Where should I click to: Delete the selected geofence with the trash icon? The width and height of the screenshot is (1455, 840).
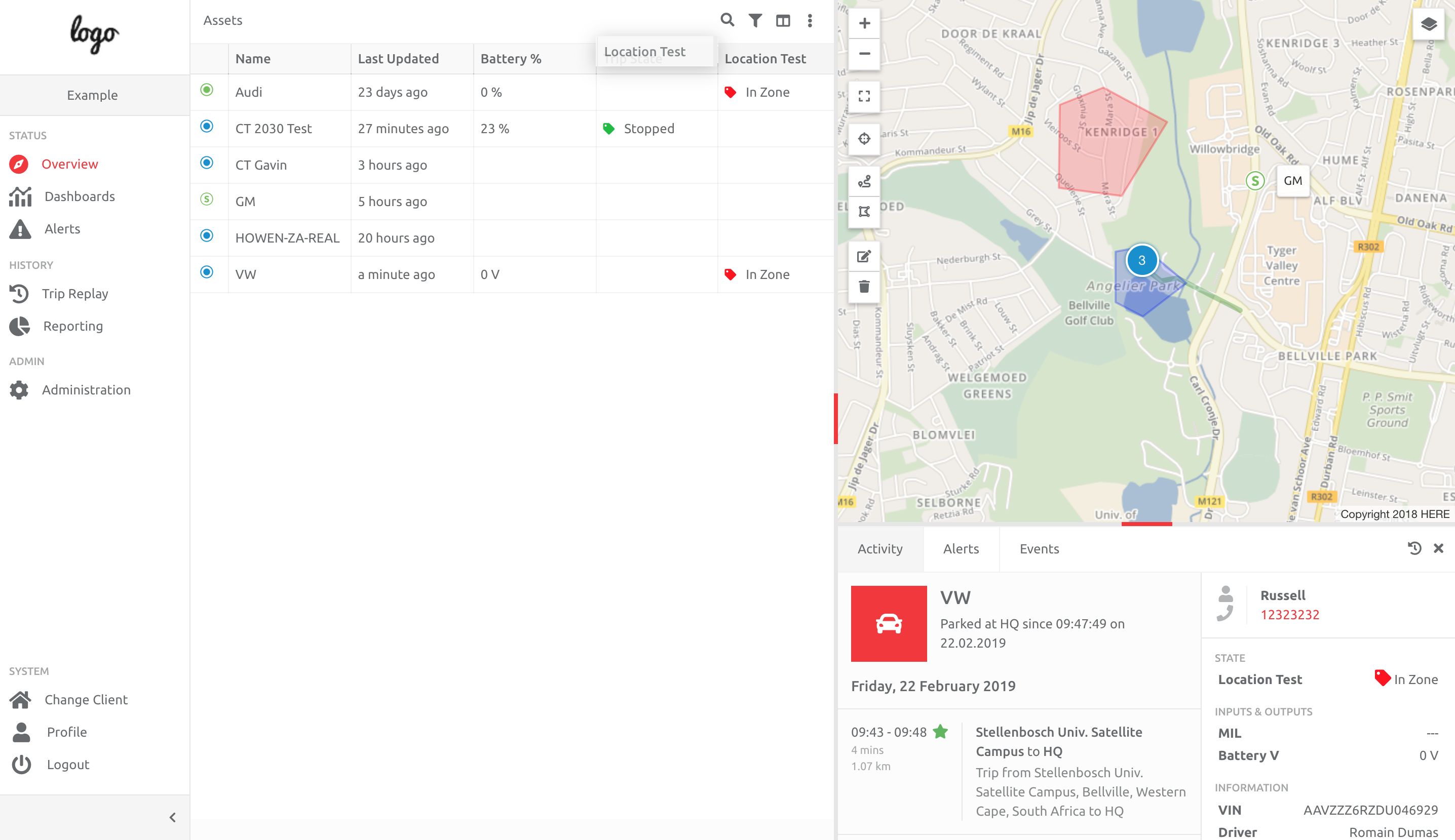pyautogui.click(x=864, y=286)
